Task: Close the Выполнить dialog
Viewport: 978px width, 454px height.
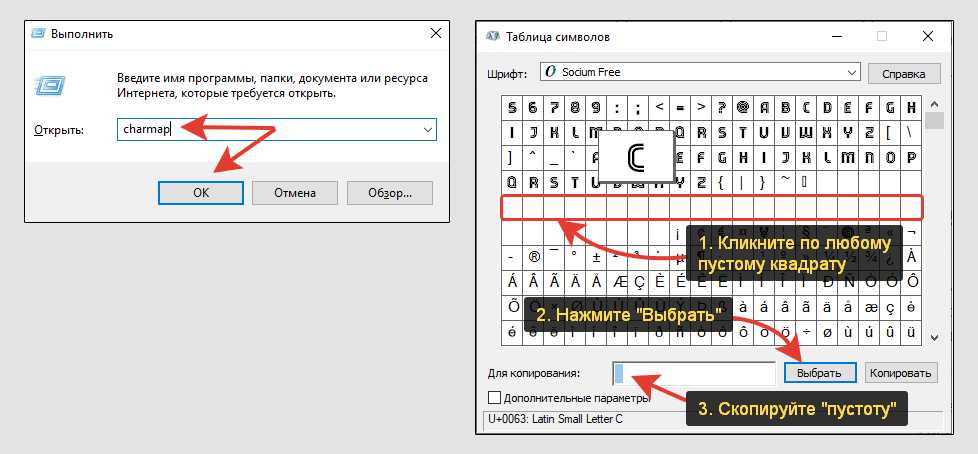Action: coord(435,33)
